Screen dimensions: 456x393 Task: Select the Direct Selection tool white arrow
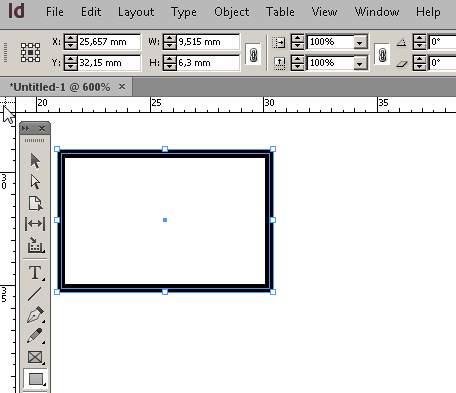[x=35, y=182]
